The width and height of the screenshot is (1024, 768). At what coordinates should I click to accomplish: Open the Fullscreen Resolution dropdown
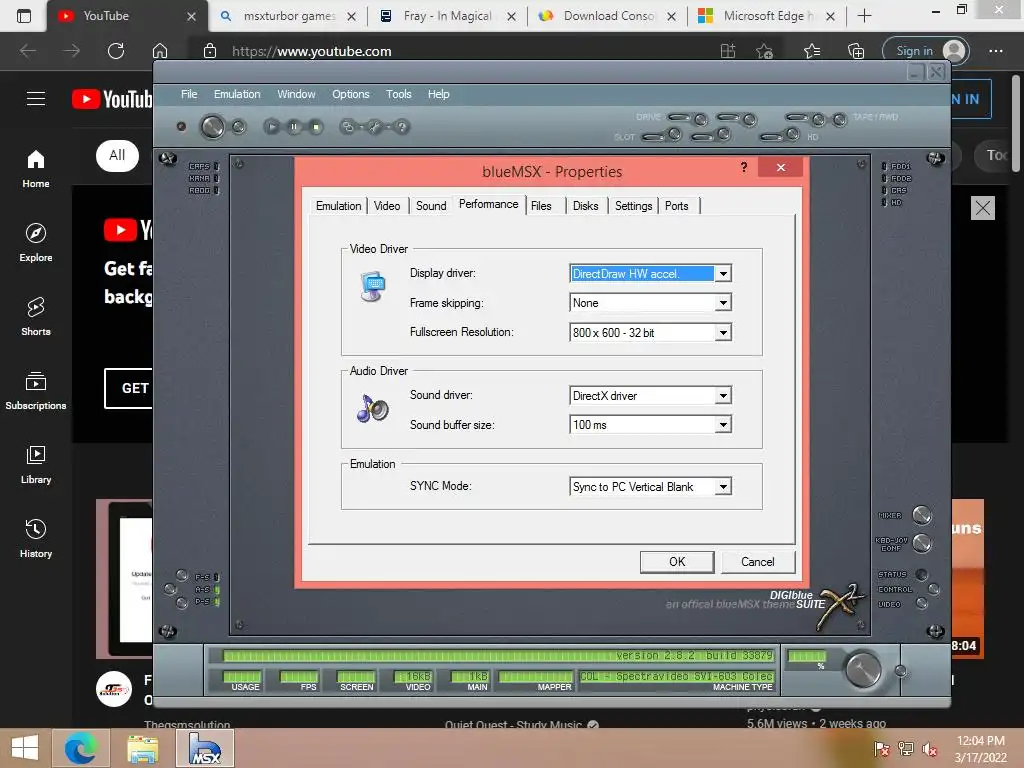tap(723, 332)
